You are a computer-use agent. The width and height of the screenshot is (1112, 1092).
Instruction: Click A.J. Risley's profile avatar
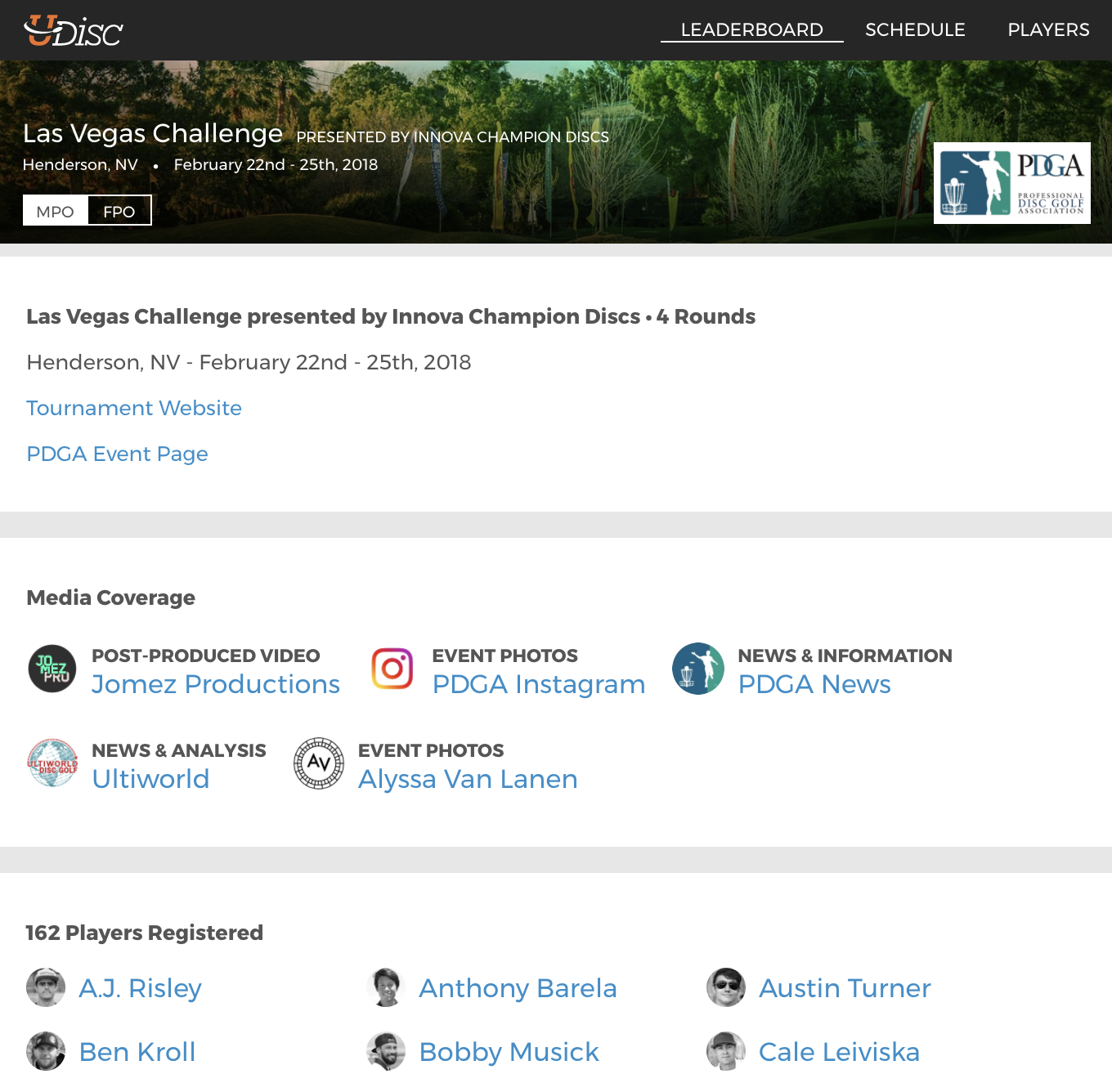click(46, 987)
